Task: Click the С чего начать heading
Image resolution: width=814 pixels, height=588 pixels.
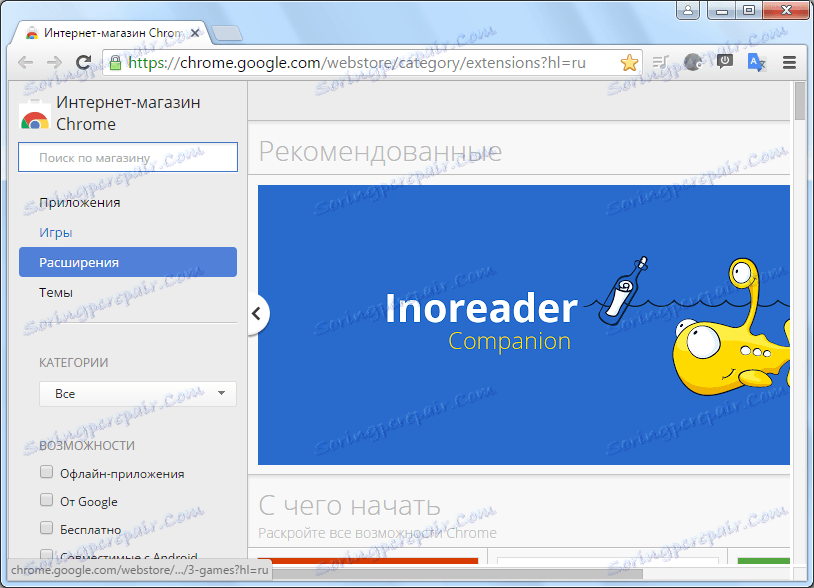Action: click(349, 505)
